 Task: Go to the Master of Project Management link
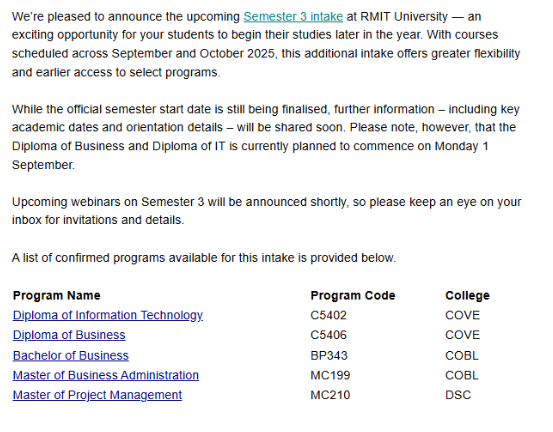97,395
